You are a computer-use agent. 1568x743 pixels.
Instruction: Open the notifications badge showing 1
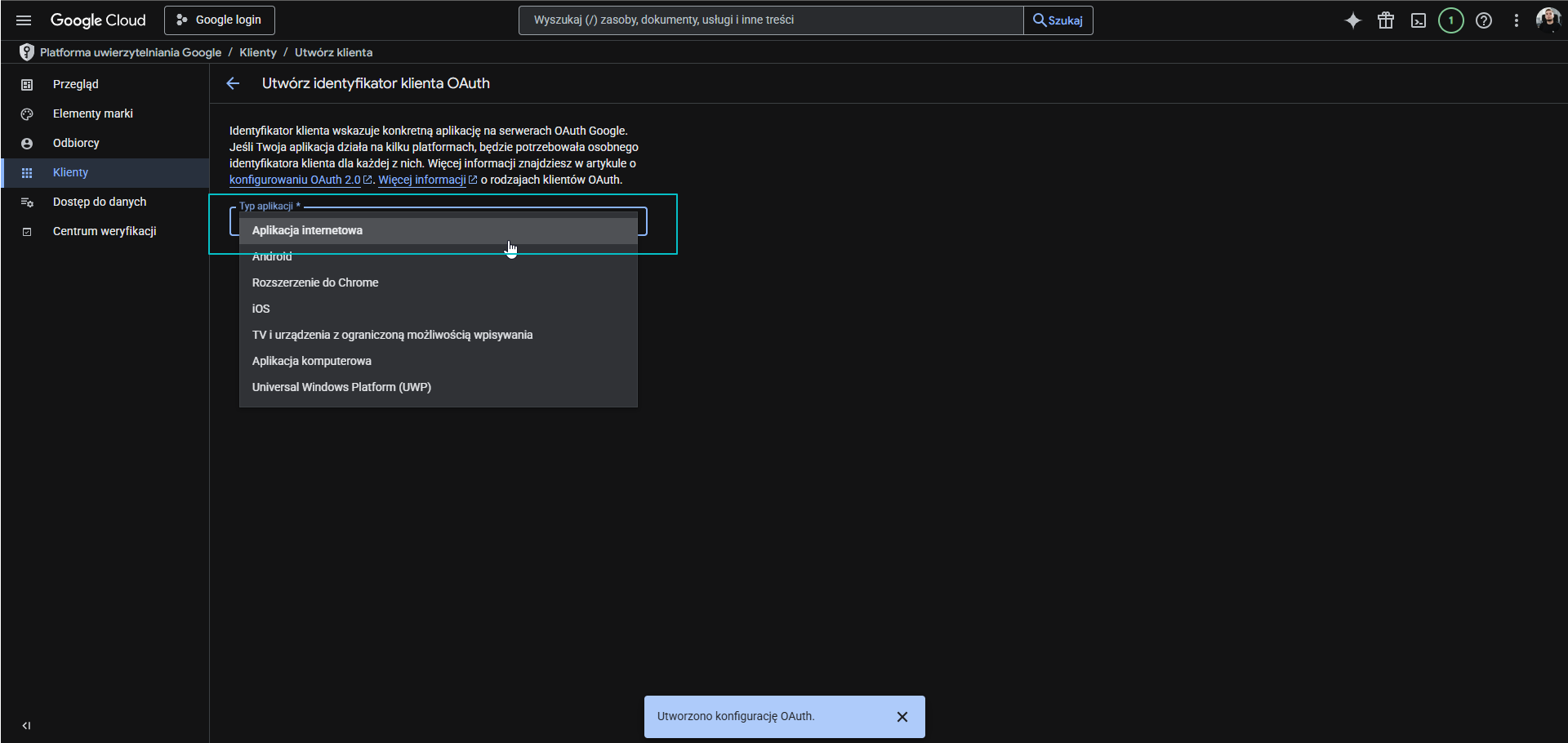[x=1451, y=20]
